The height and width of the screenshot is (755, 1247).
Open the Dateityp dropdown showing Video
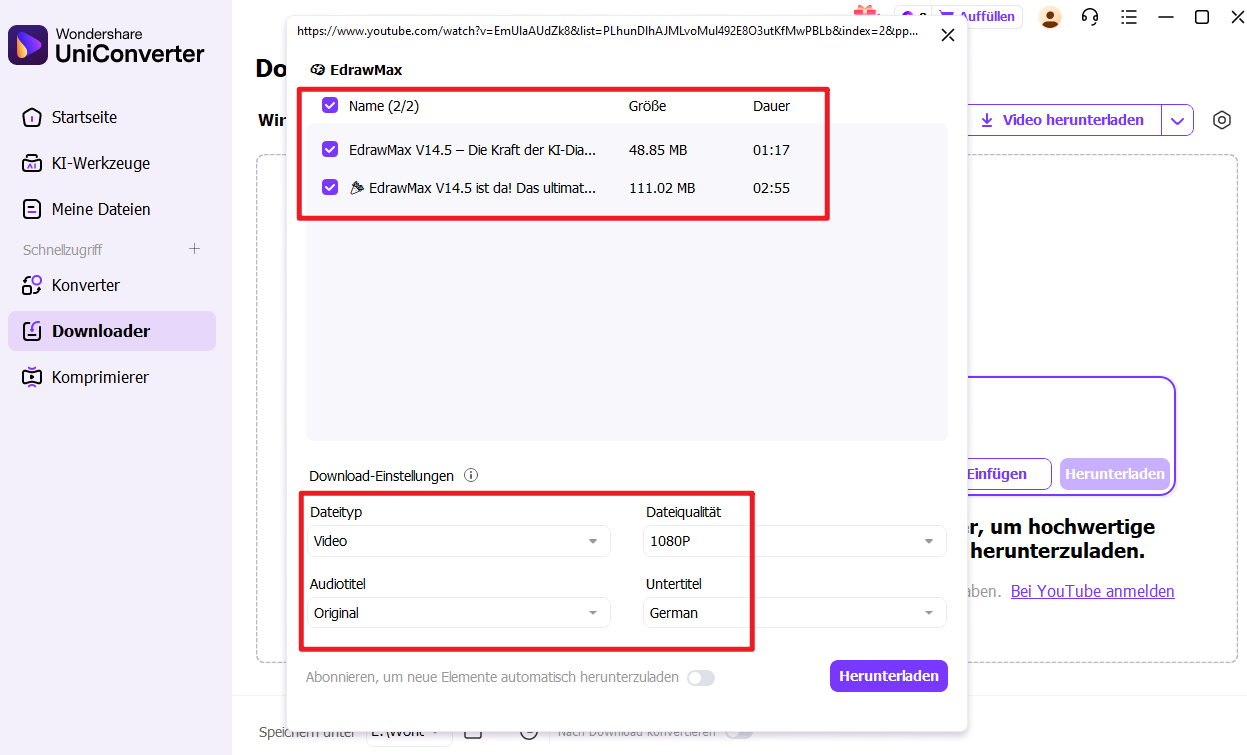pyautogui.click(x=459, y=541)
